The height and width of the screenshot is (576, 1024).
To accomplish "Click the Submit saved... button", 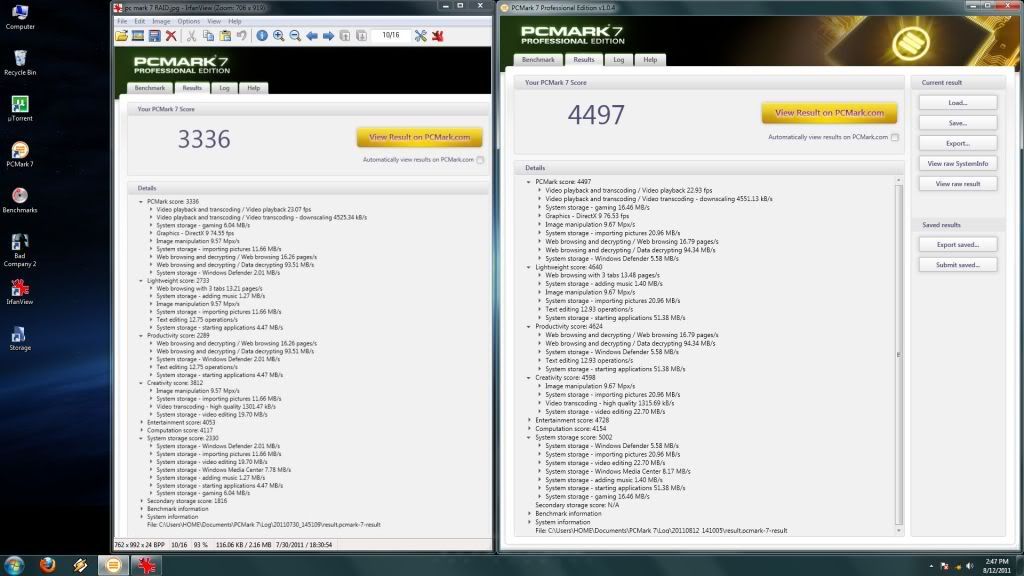I will 958,264.
